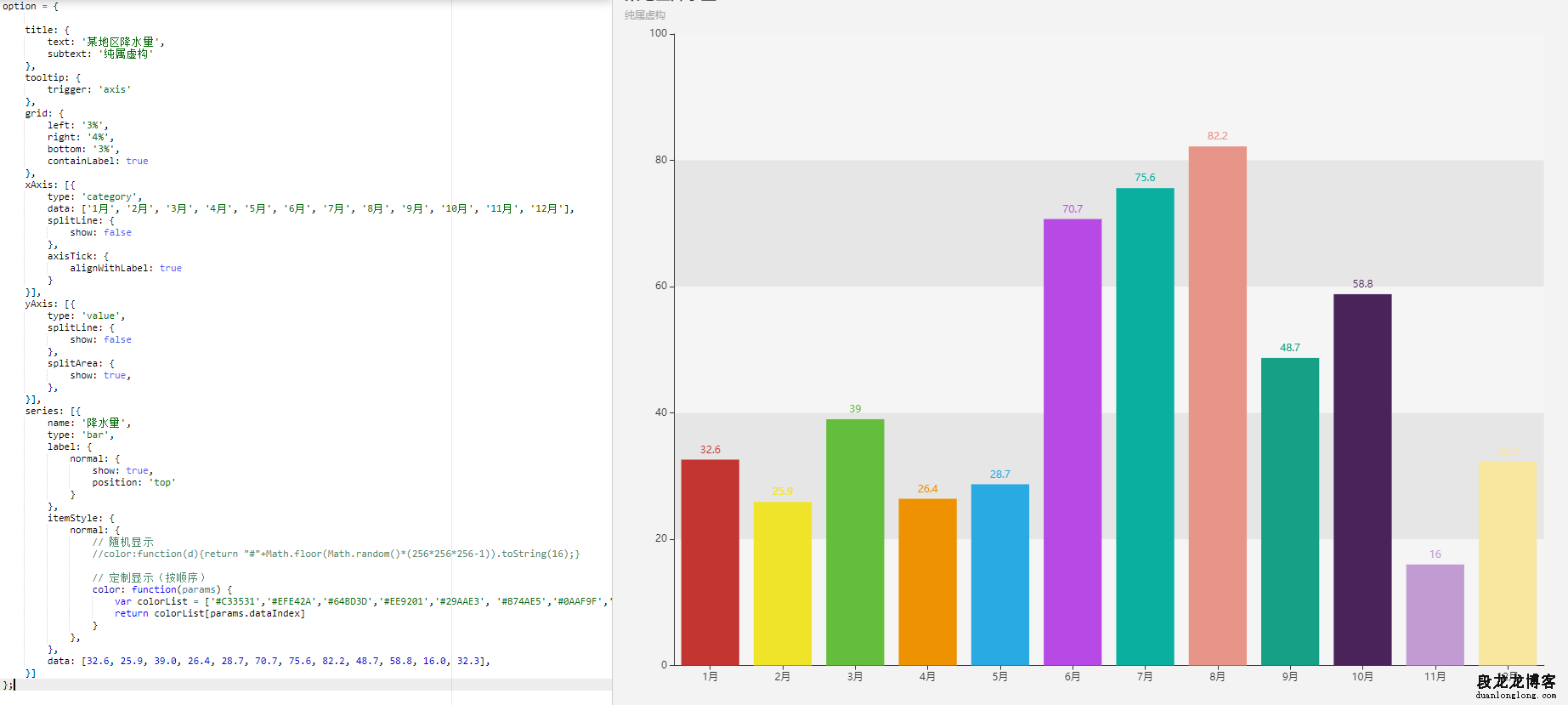Image resolution: width=1568 pixels, height=705 pixels.
Task: Click the yAxis: [{ code line
Action: coord(50,304)
